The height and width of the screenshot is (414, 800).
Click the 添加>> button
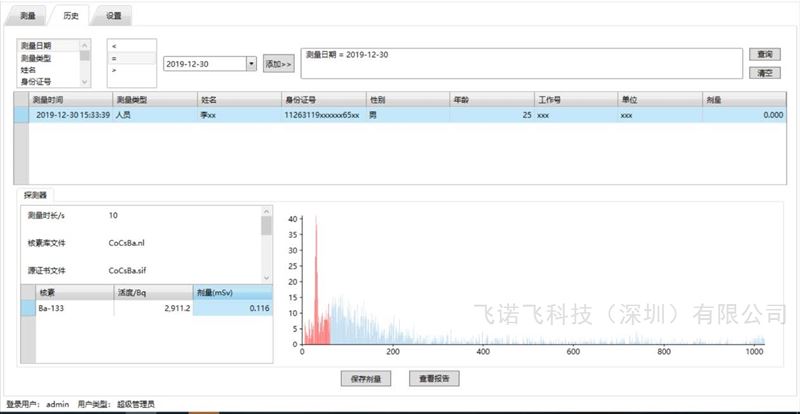click(278, 64)
